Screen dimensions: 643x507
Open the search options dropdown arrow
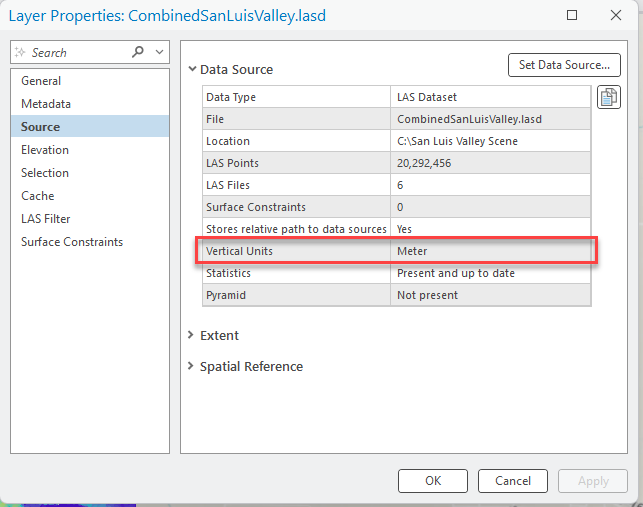click(161, 52)
